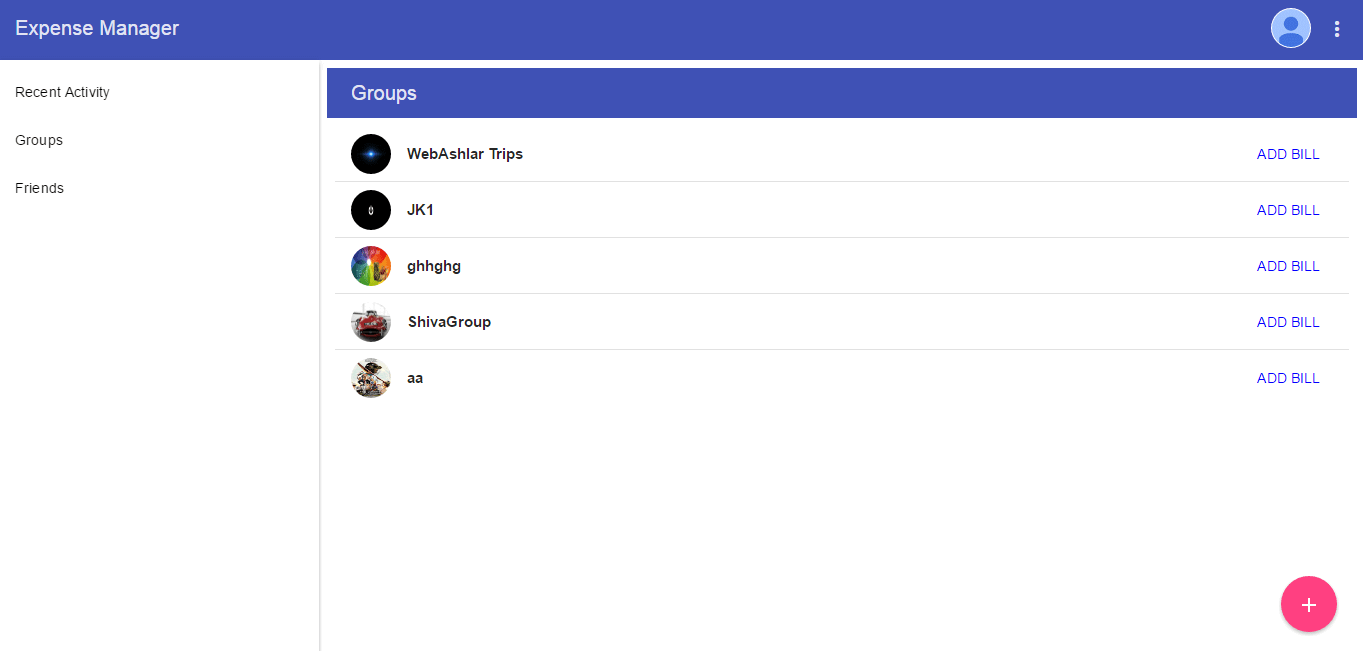Open the WebAshlar Trips group name
This screenshot has height=651, width=1363.
[465, 154]
